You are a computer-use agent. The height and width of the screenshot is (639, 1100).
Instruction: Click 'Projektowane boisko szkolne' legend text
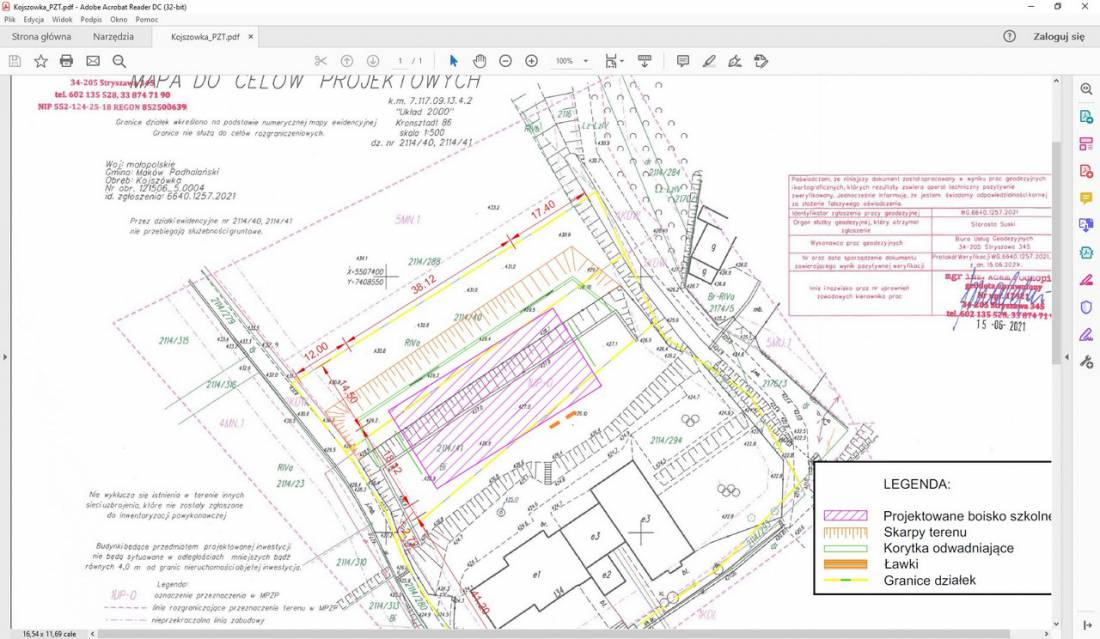click(x=967, y=516)
